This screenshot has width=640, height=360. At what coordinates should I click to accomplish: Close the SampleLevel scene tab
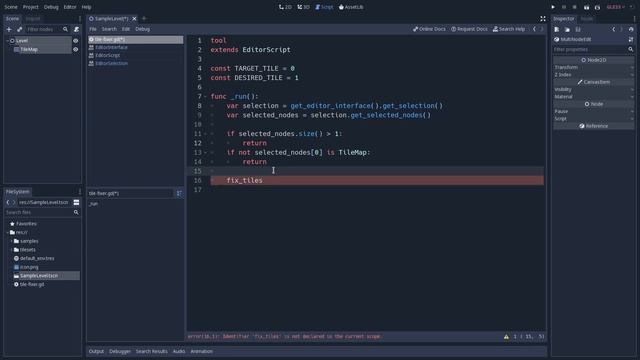pyautogui.click(x=134, y=19)
